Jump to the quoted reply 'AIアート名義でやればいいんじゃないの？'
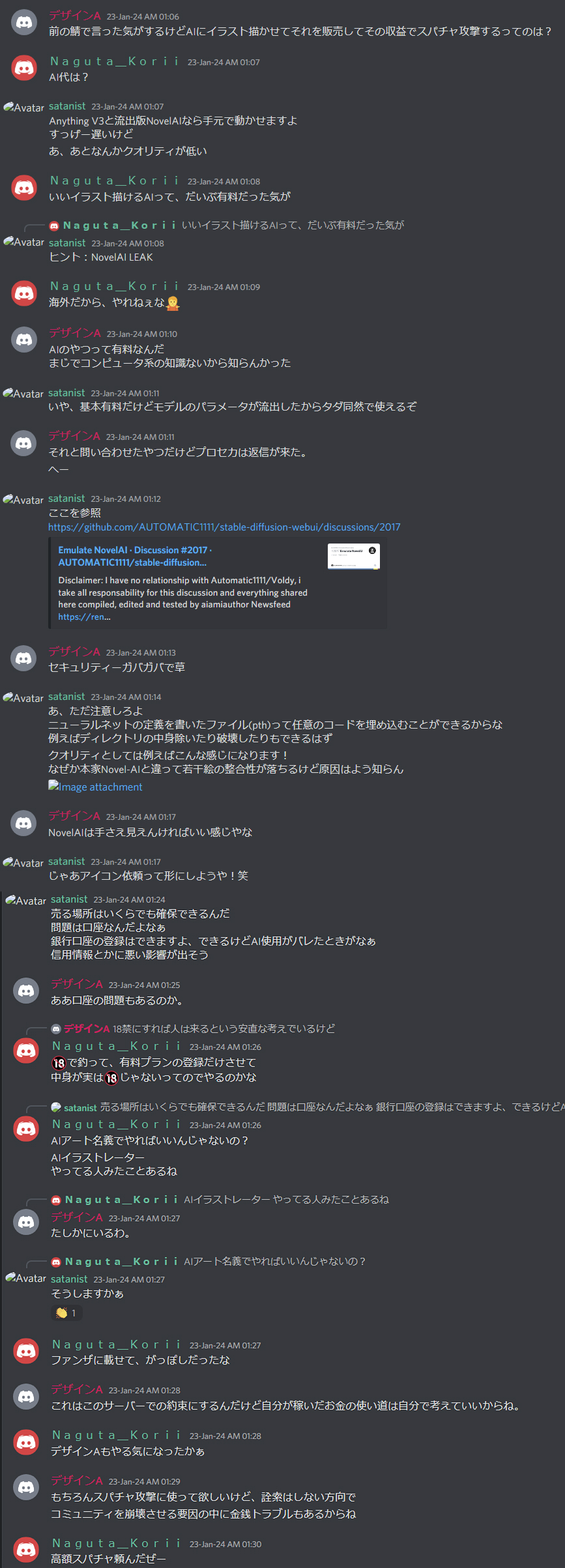Viewport: 565px width, 1568px height. point(275,1261)
